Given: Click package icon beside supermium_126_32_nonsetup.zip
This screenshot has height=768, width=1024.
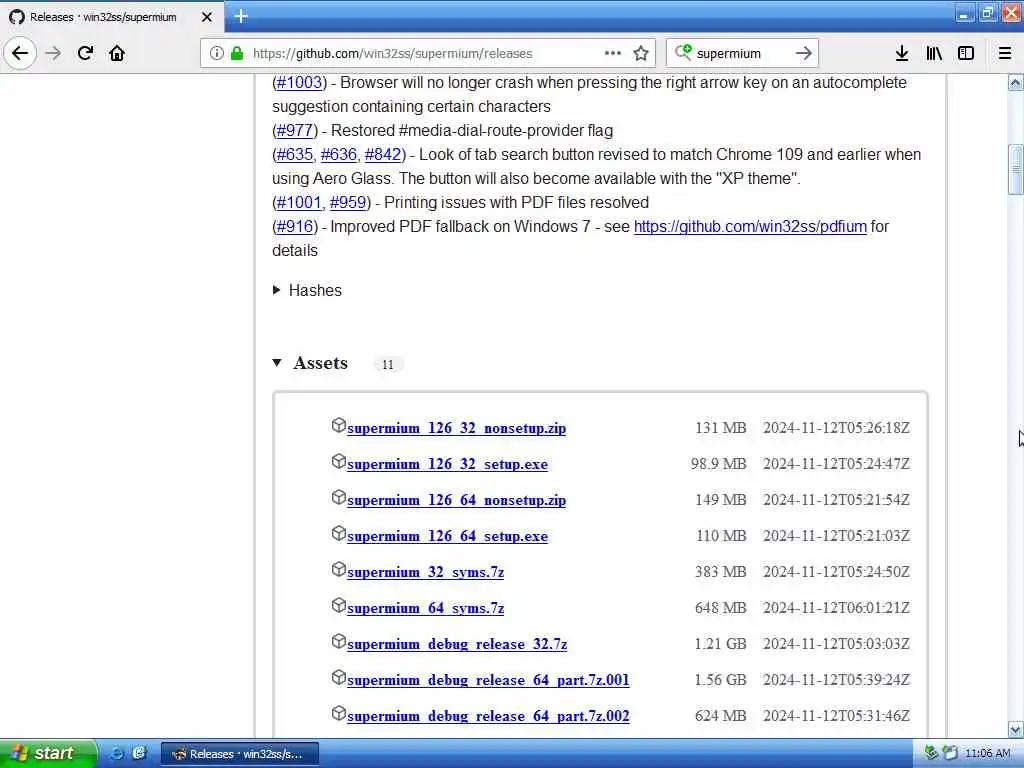Looking at the screenshot, I should pyautogui.click(x=338, y=425).
